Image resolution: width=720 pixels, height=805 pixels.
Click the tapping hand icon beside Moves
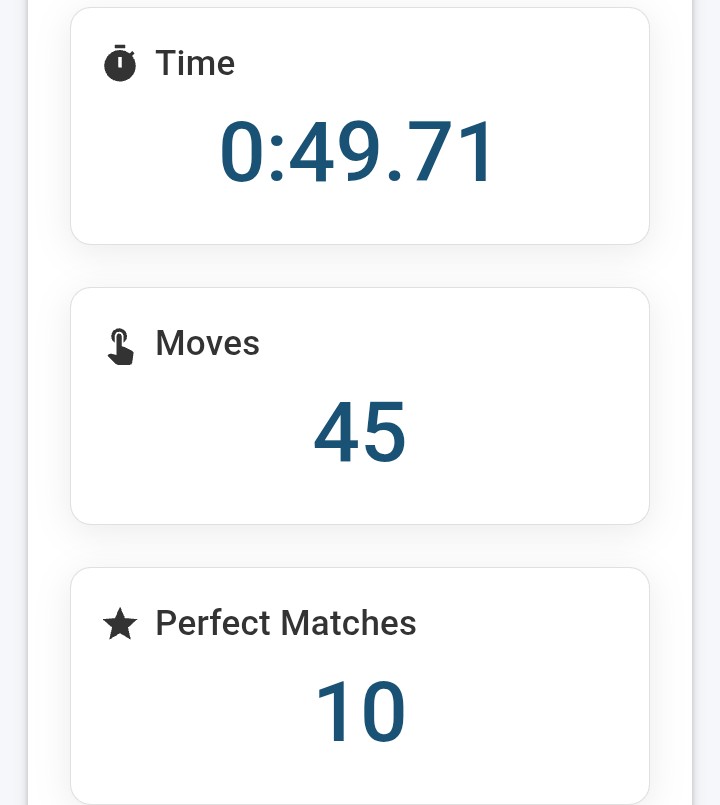point(121,347)
